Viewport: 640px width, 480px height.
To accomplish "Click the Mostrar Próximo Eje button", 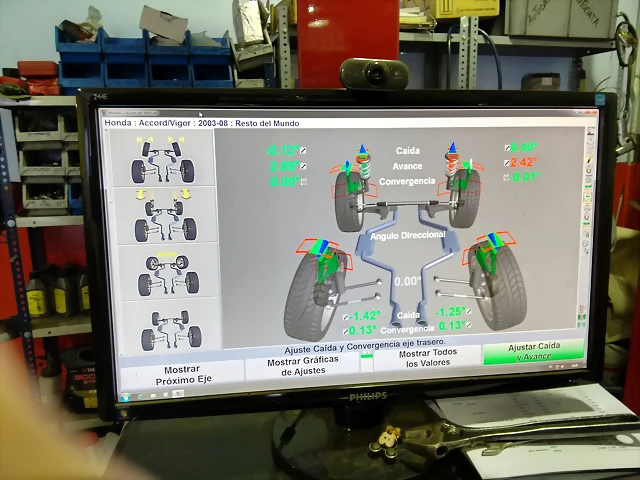I will [182, 375].
